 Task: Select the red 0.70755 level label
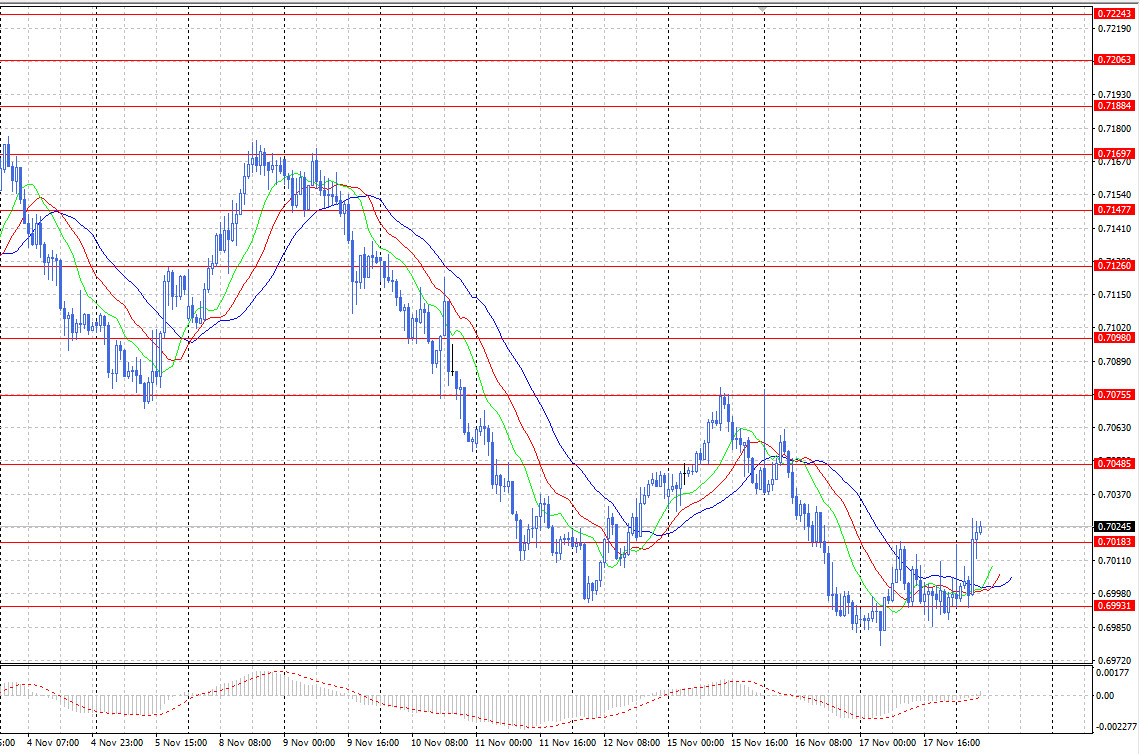tap(1114, 395)
